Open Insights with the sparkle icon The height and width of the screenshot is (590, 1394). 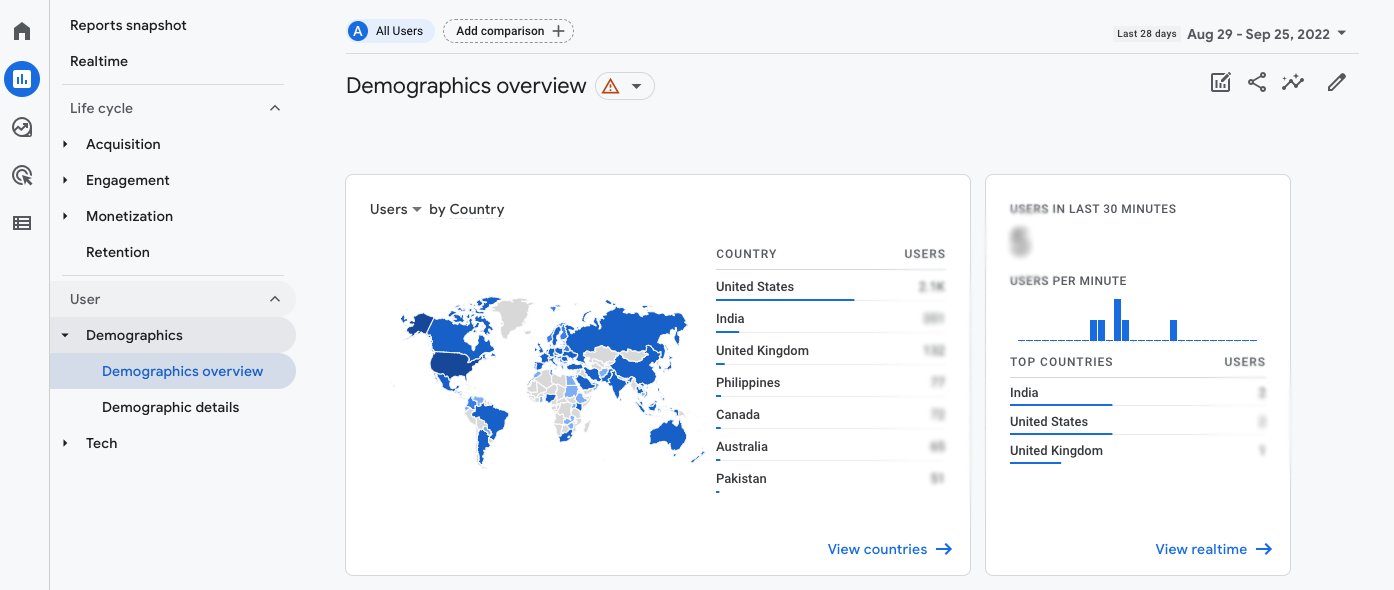(x=1293, y=82)
